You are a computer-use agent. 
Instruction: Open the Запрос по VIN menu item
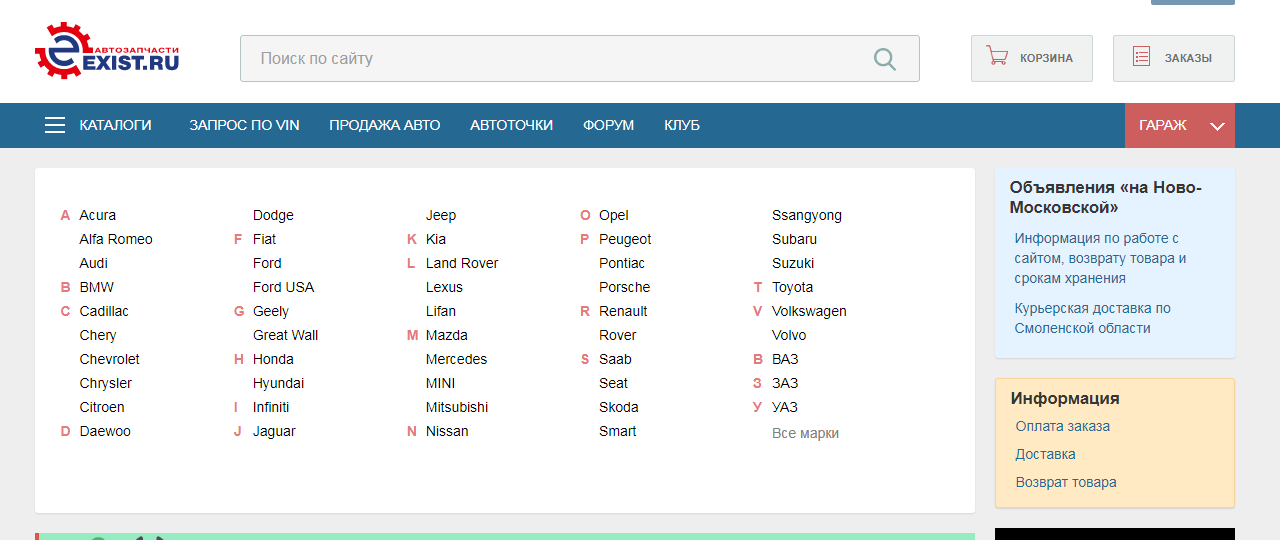pyautogui.click(x=244, y=125)
